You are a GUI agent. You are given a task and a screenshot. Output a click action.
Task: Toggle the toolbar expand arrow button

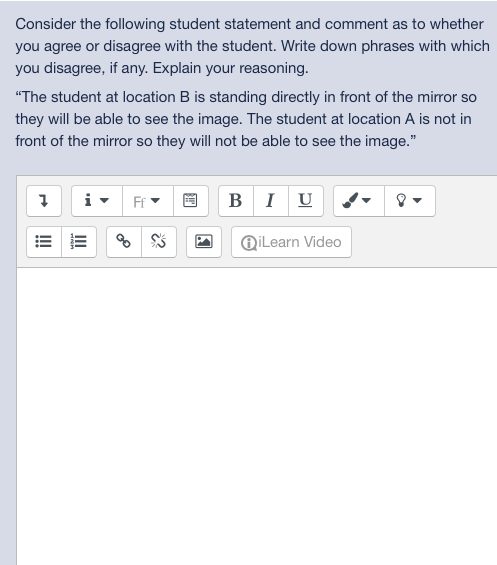[x=44, y=201]
